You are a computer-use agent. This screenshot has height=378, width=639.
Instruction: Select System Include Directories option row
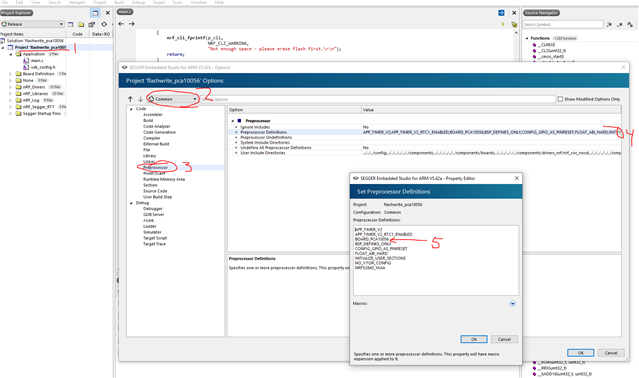click(x=424, y=143)
